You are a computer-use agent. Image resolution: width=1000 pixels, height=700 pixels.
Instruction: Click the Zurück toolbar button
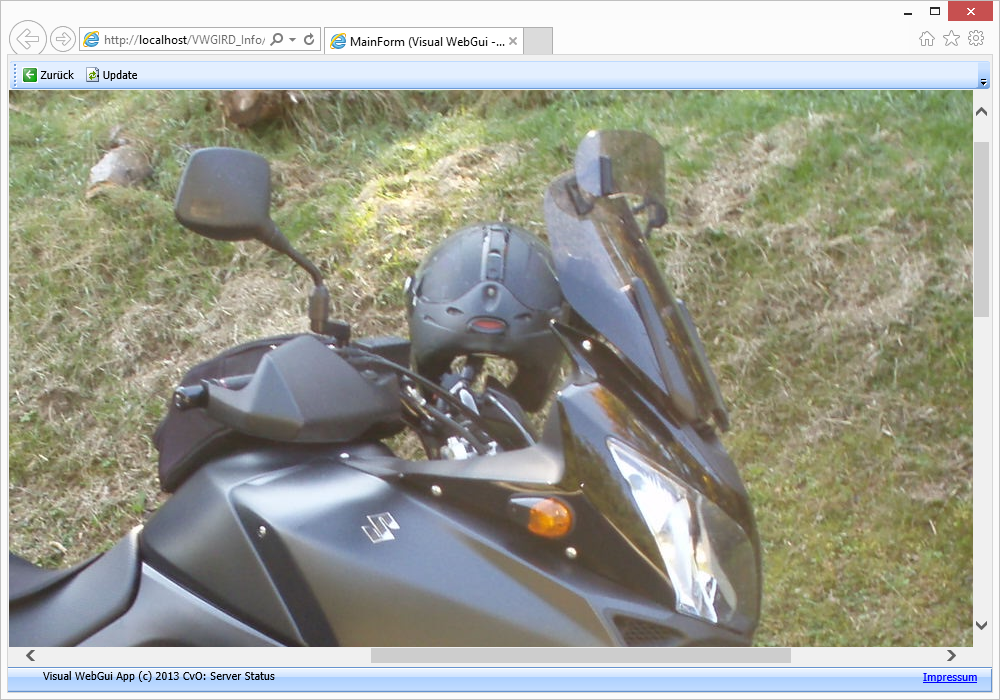48,75
